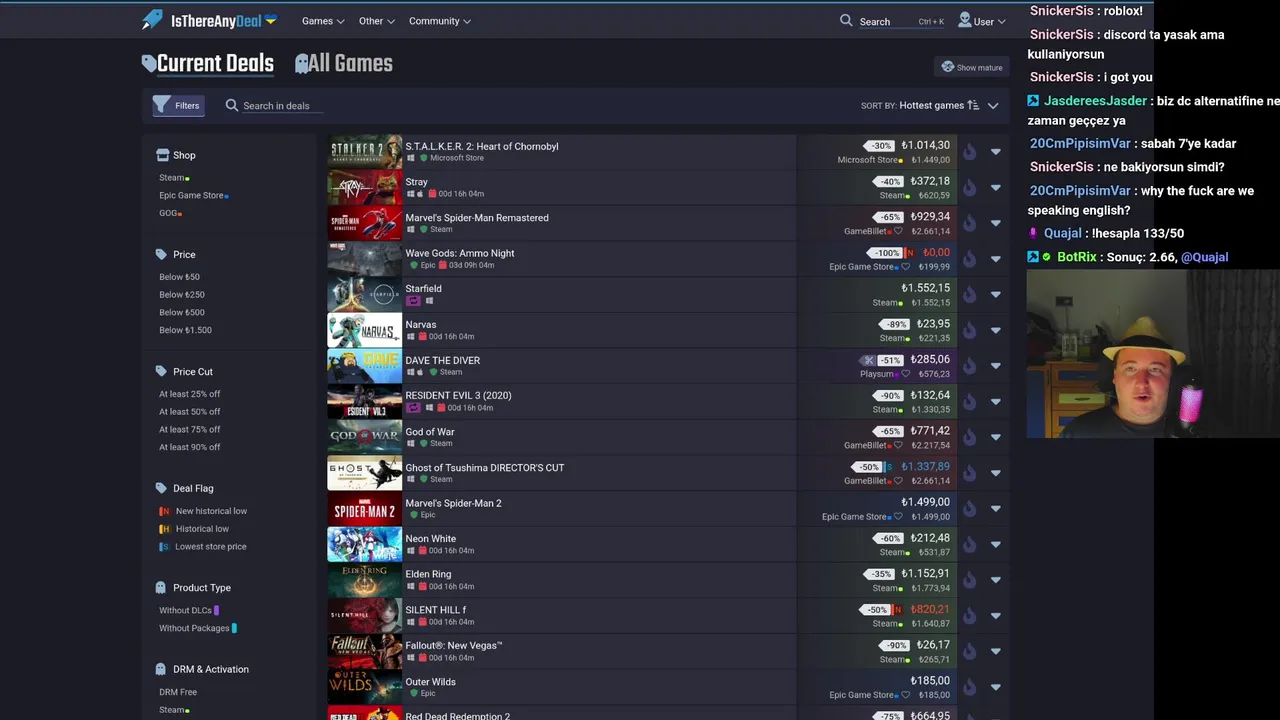Image resolution: width=1280 pixels, height=720 pixels.
Task: Toggle the Below ₺500 price filter
Action: pyautogui.click(x=182, y=312)
